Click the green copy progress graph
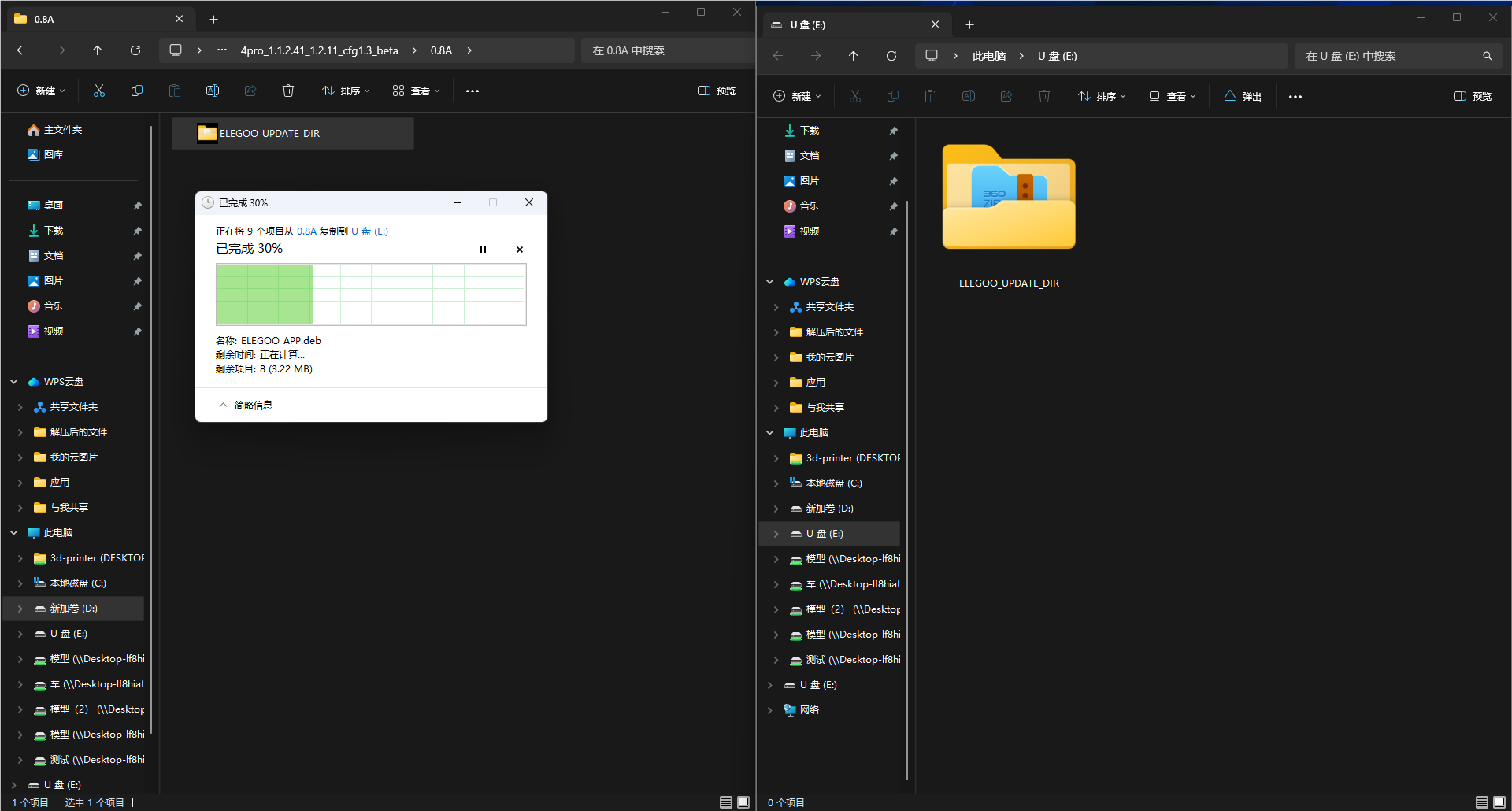Image resolution: width=1512 pixels, height=811 pixels. [371, 294]
